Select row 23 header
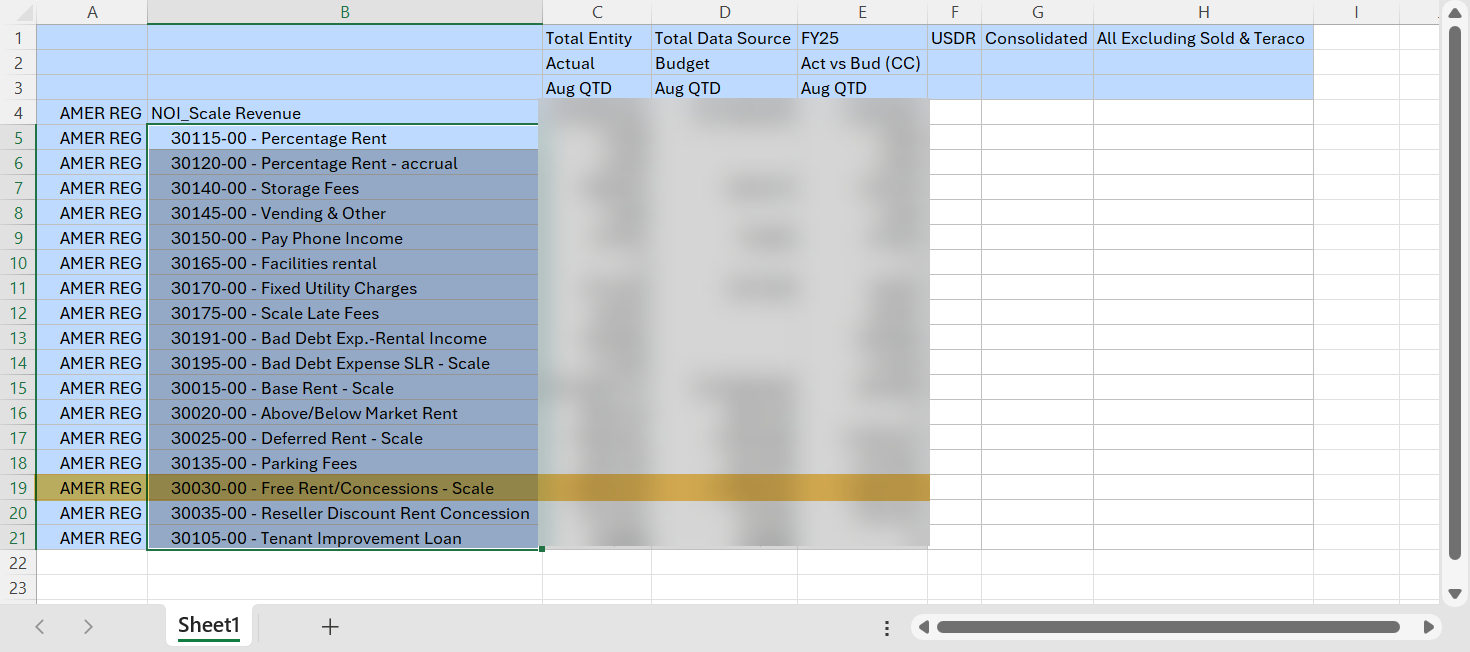The image size is (1470, 652). tap(18, 588)
